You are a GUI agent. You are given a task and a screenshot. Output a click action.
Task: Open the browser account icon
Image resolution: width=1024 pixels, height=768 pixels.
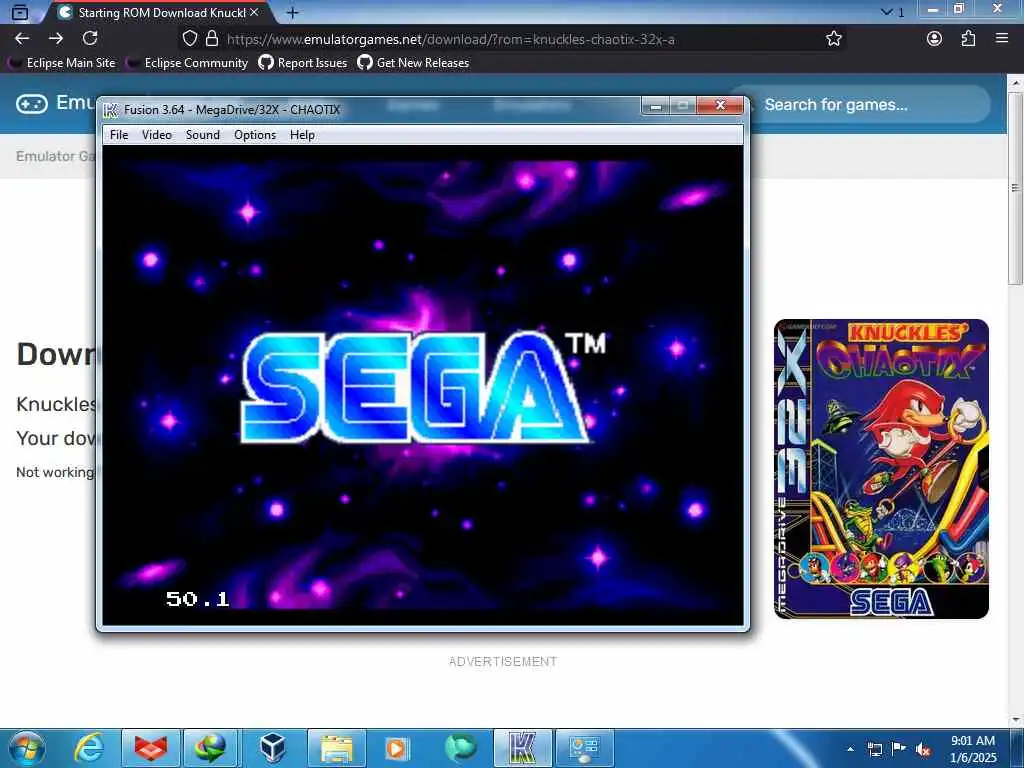point(935,39)
